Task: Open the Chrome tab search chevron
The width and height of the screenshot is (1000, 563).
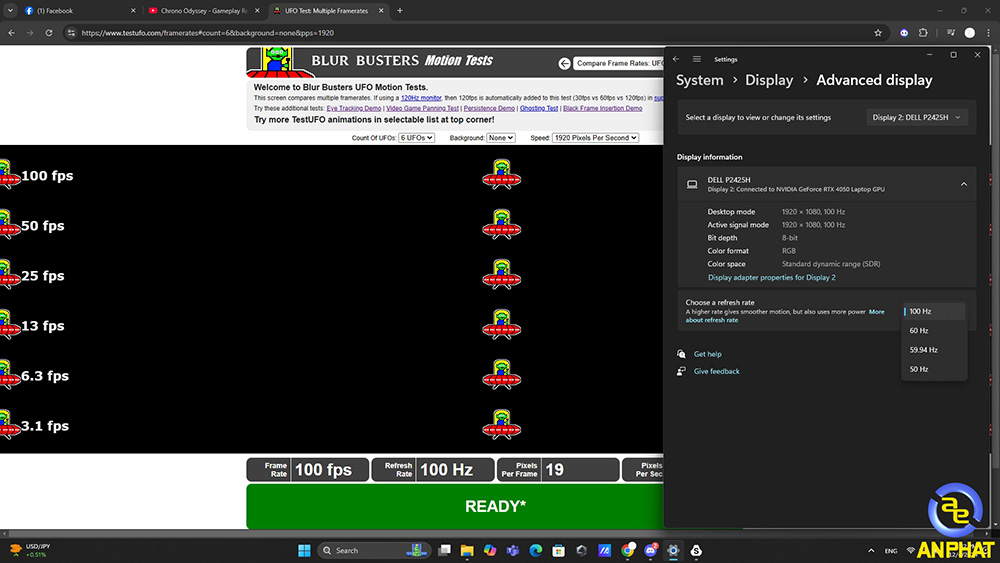Action: point(10,10)
